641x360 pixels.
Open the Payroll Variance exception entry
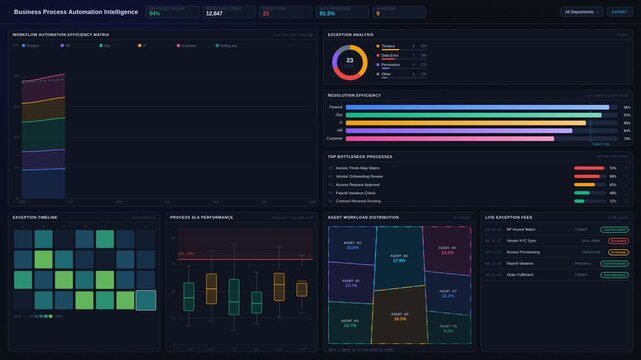[x=556, y=264]
